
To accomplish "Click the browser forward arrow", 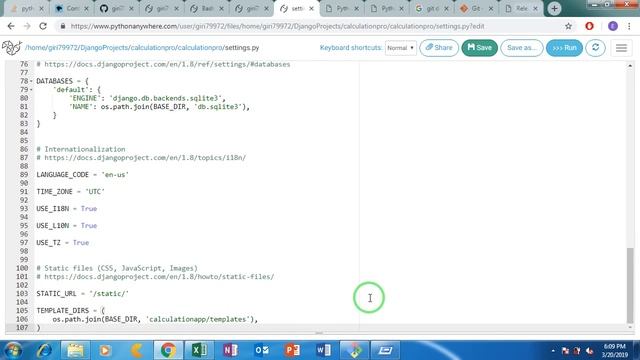I will [x=27, y=26].
